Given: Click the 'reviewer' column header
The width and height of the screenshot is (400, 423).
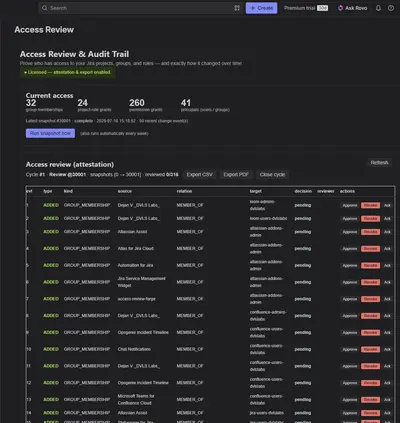Looking at the screenshot, I should 326,191.
